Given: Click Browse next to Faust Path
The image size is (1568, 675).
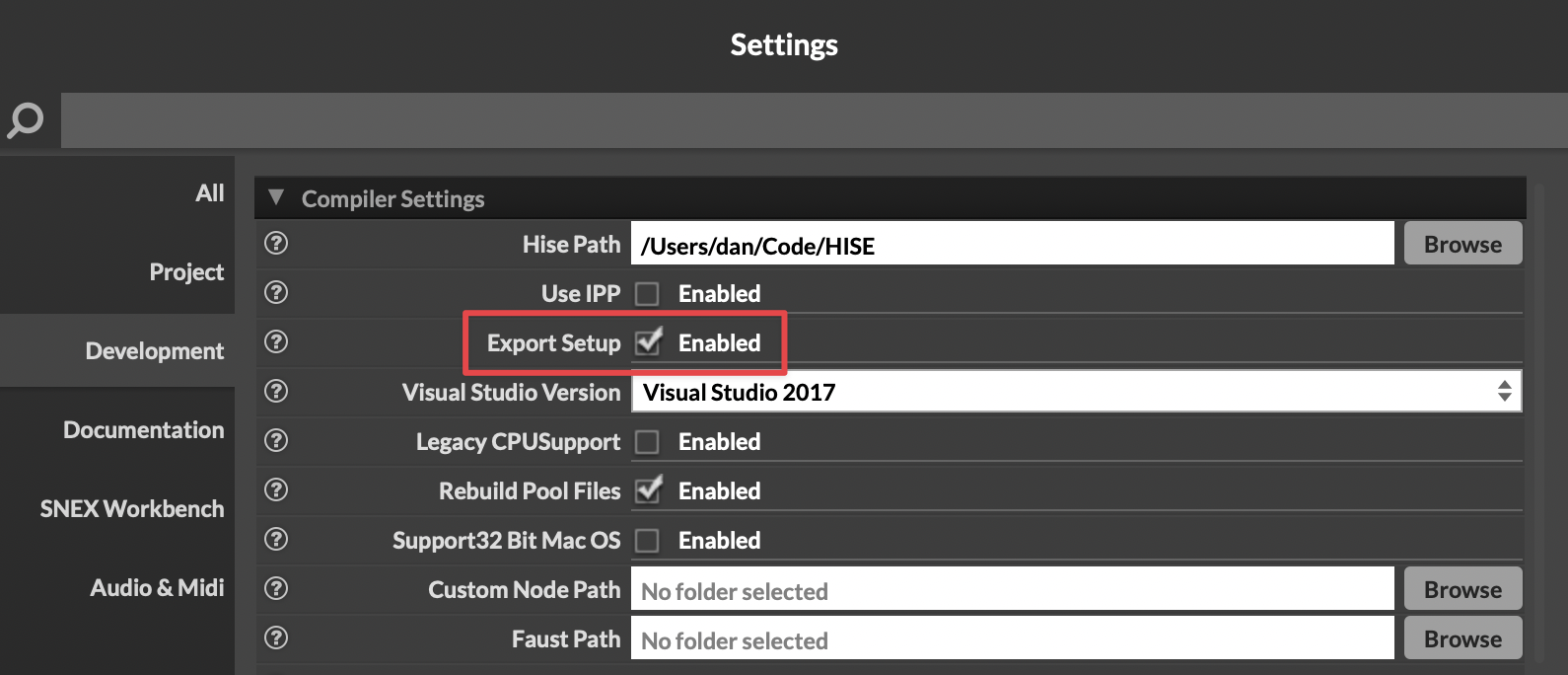Looking at the screenshot, I should (1462, 638).
